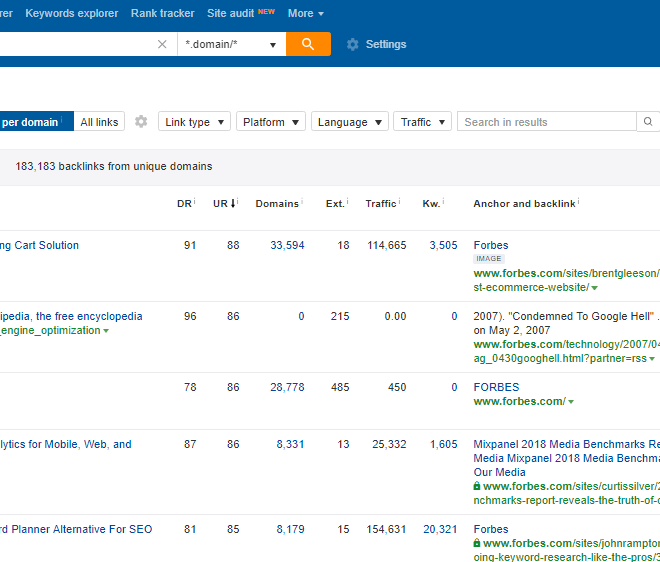Open the Platform filter dropdown

[x=271, y=122]
